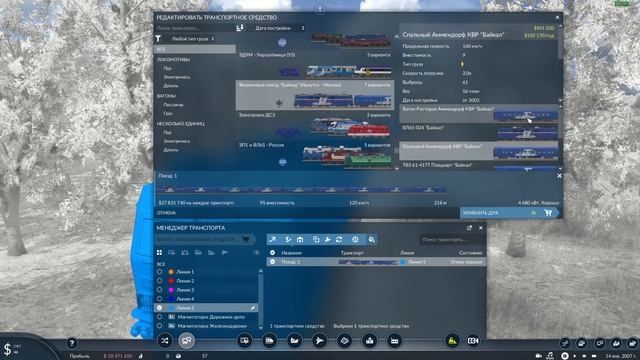Select the НЕСКОЛЬКО ЕДИНИЦ category
640x360 pixels.
(x=181, y=123)
